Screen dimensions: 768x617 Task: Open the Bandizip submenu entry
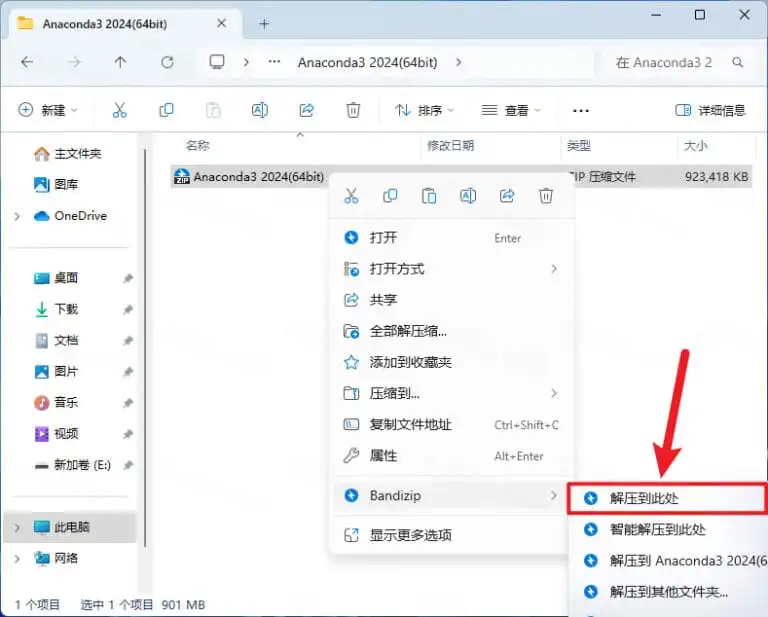tap(452, 496)
